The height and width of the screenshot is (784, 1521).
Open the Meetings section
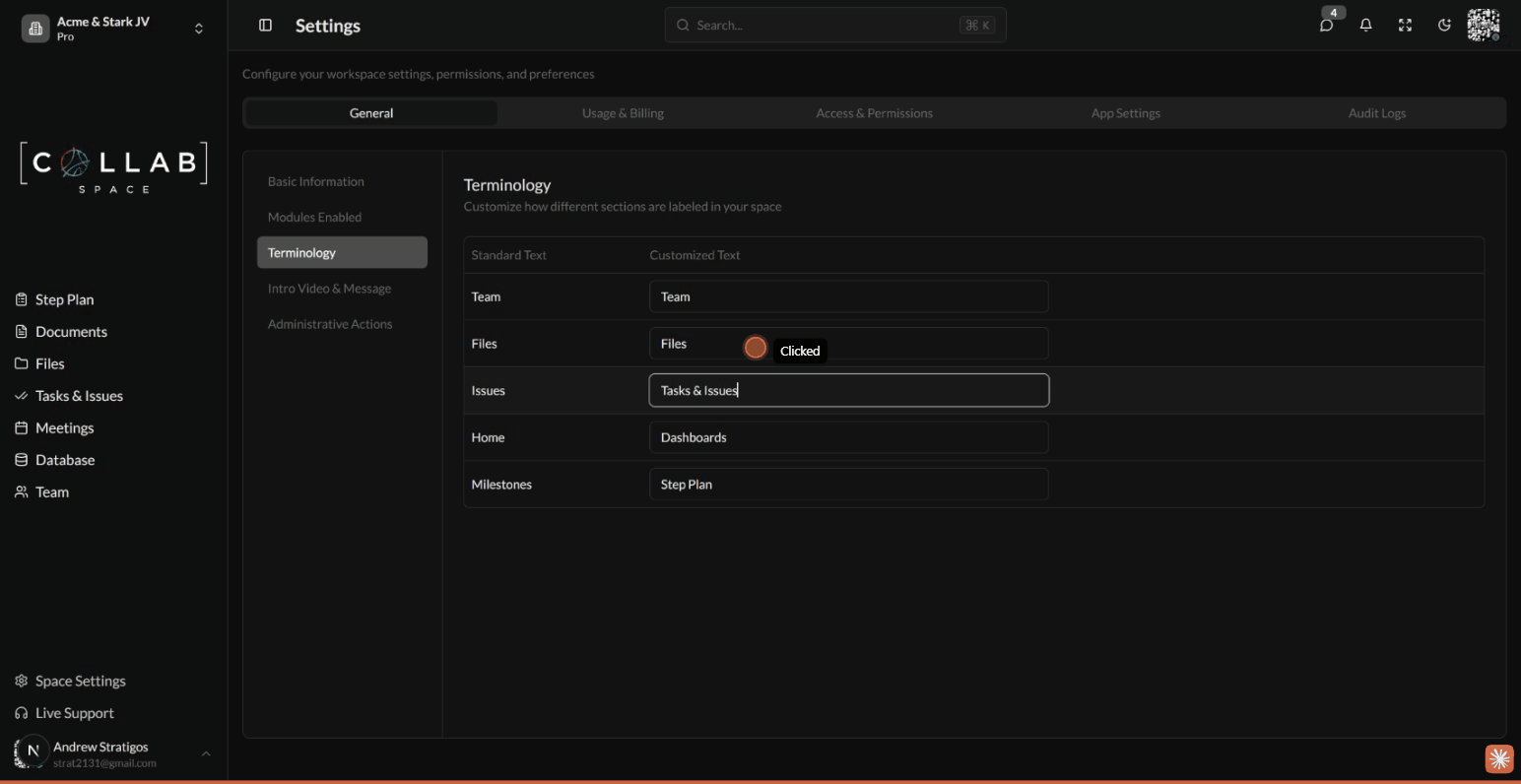pos(64,427)
